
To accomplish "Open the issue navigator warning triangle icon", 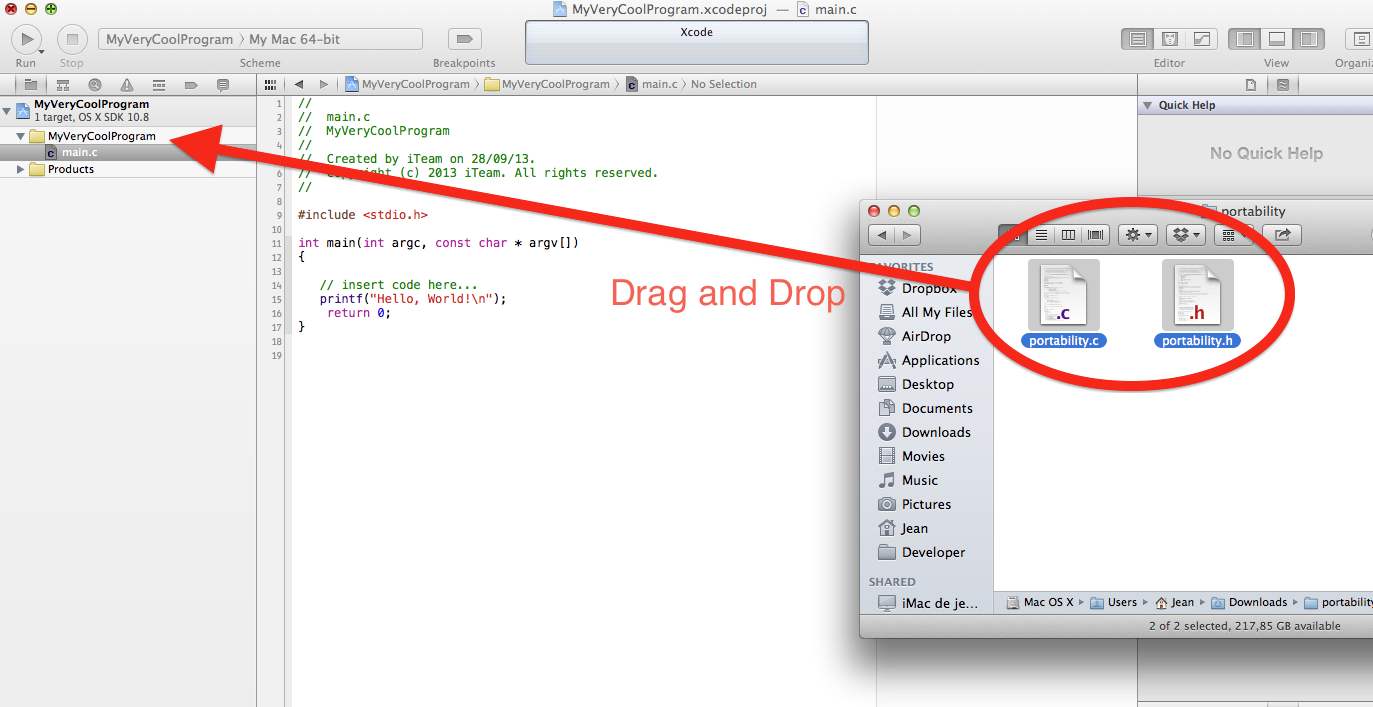I will 127,85.
